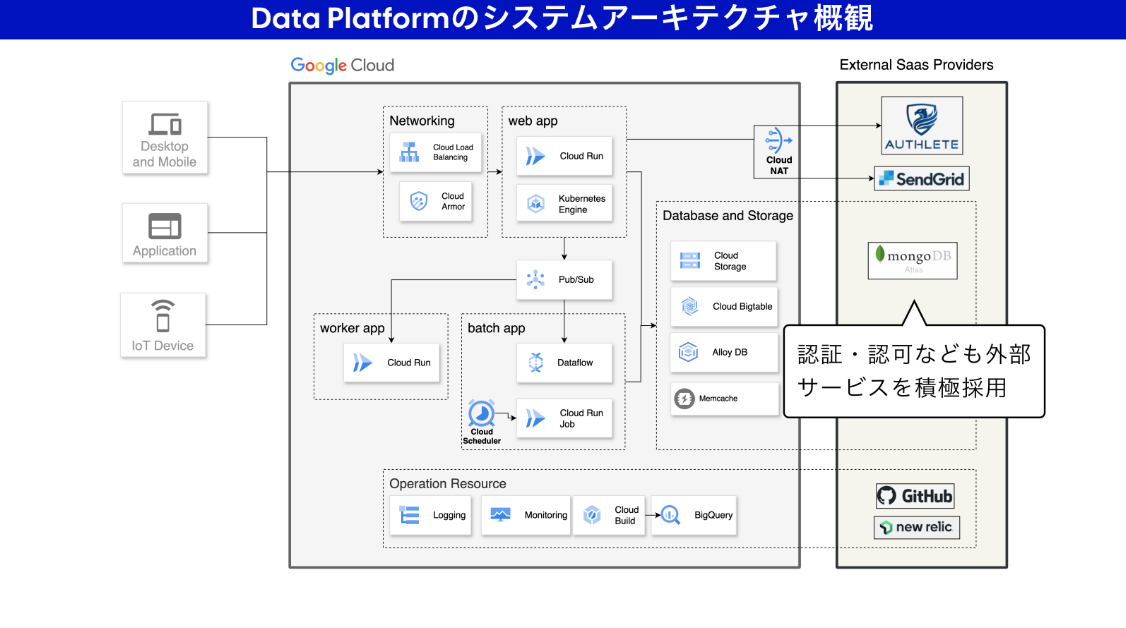Click the Authlete logo
The image size is (1126, 628).
[921, 125]
